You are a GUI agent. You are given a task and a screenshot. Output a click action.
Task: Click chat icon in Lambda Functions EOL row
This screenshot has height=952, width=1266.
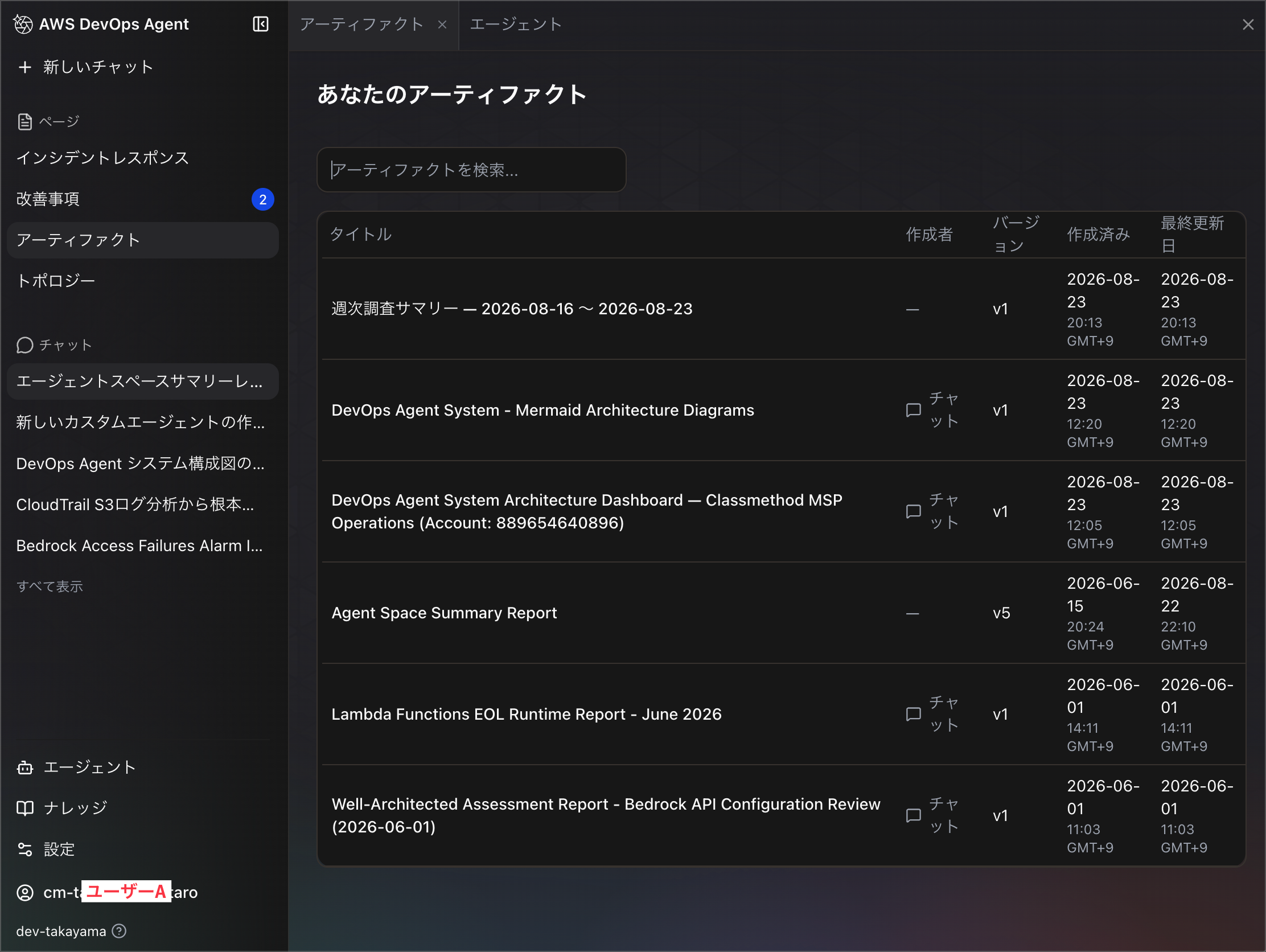pos(914,715)
